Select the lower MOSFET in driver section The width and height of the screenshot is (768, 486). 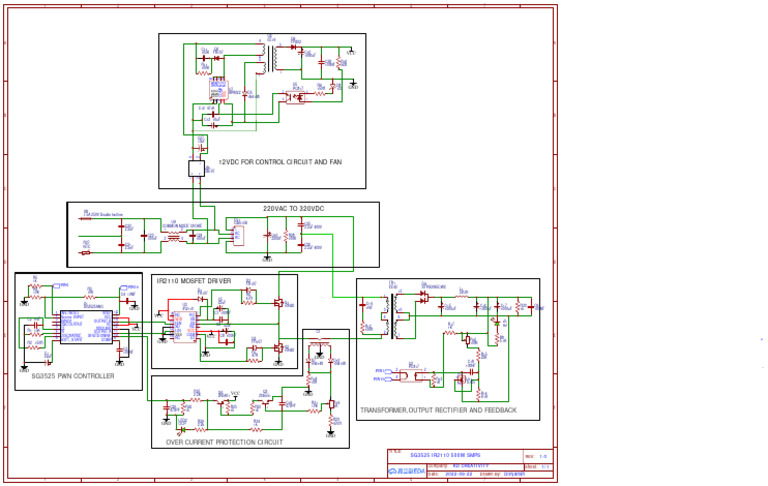(x=278, y=348)
